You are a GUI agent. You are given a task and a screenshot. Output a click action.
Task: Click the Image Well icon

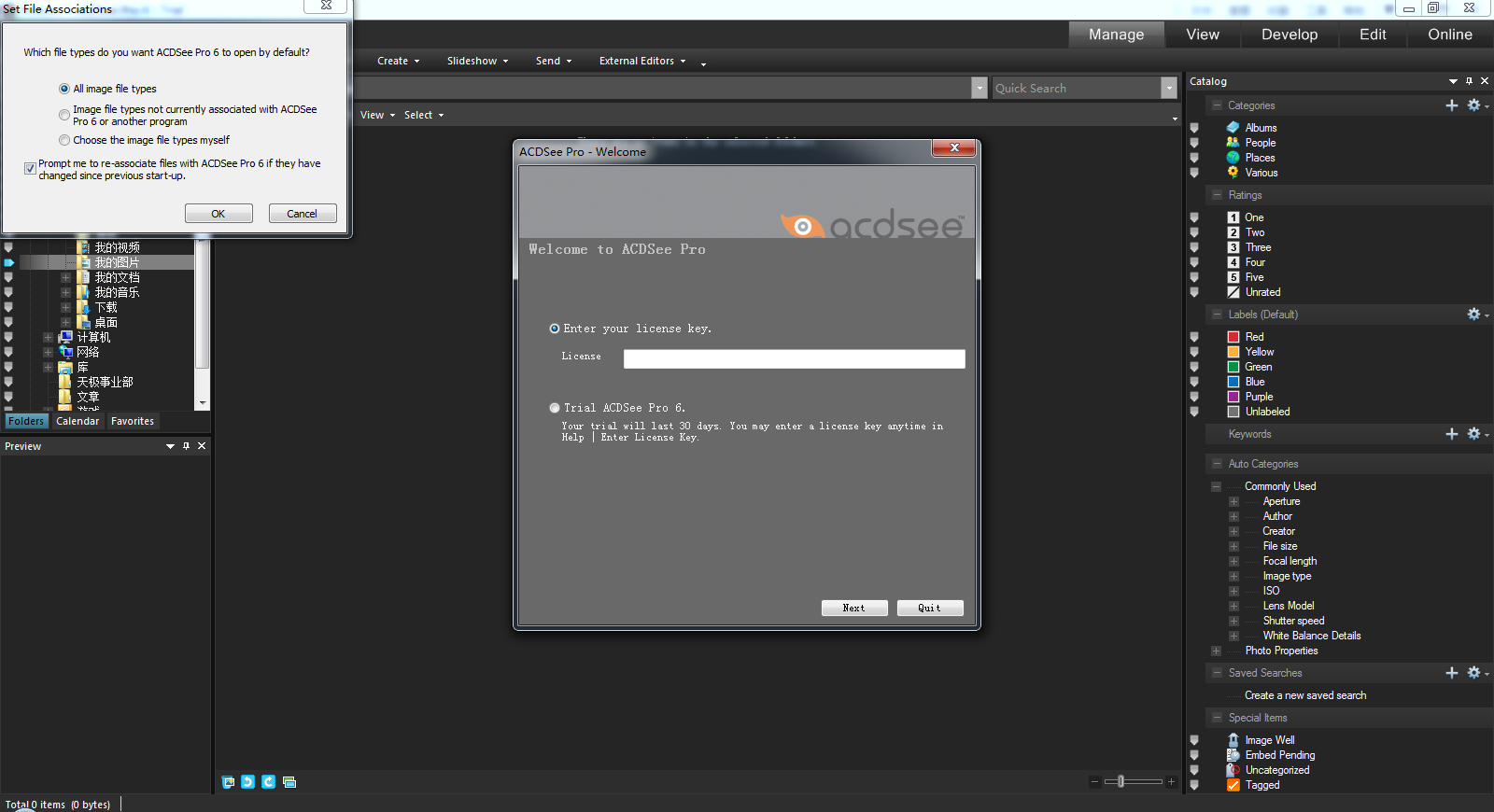1233,740
